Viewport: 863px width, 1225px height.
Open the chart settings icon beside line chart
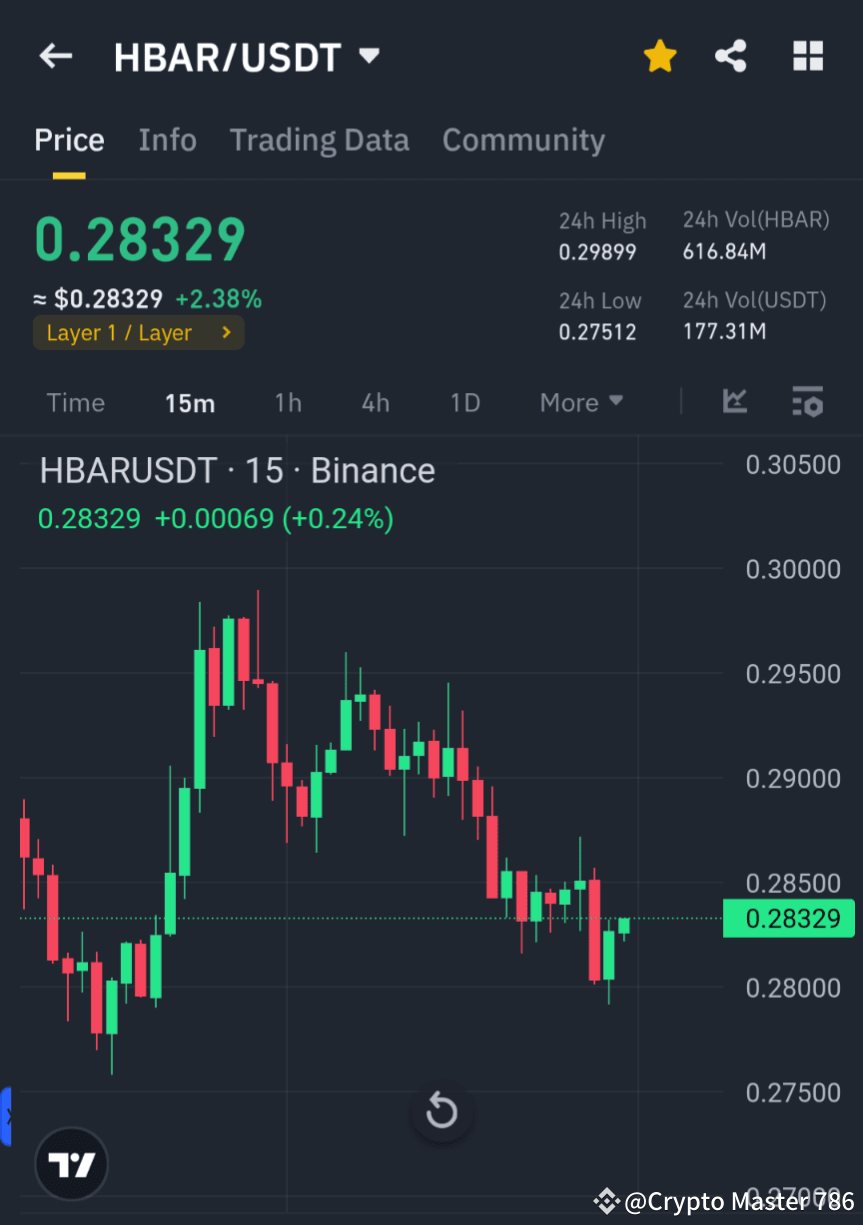(807, 402)
